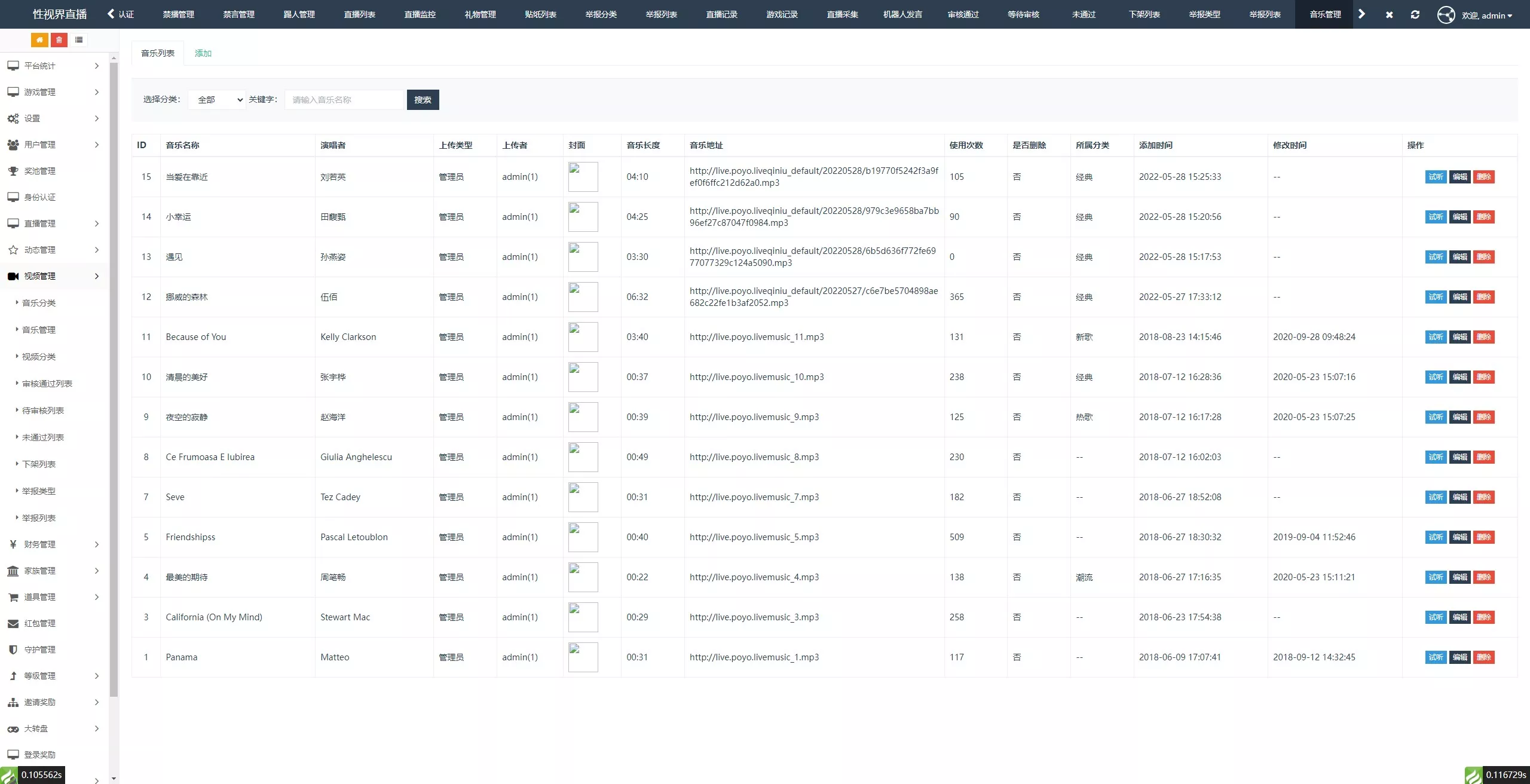Click the orange home icon button
Viewport: 1530px width, 784px height.
click(39, 40)
